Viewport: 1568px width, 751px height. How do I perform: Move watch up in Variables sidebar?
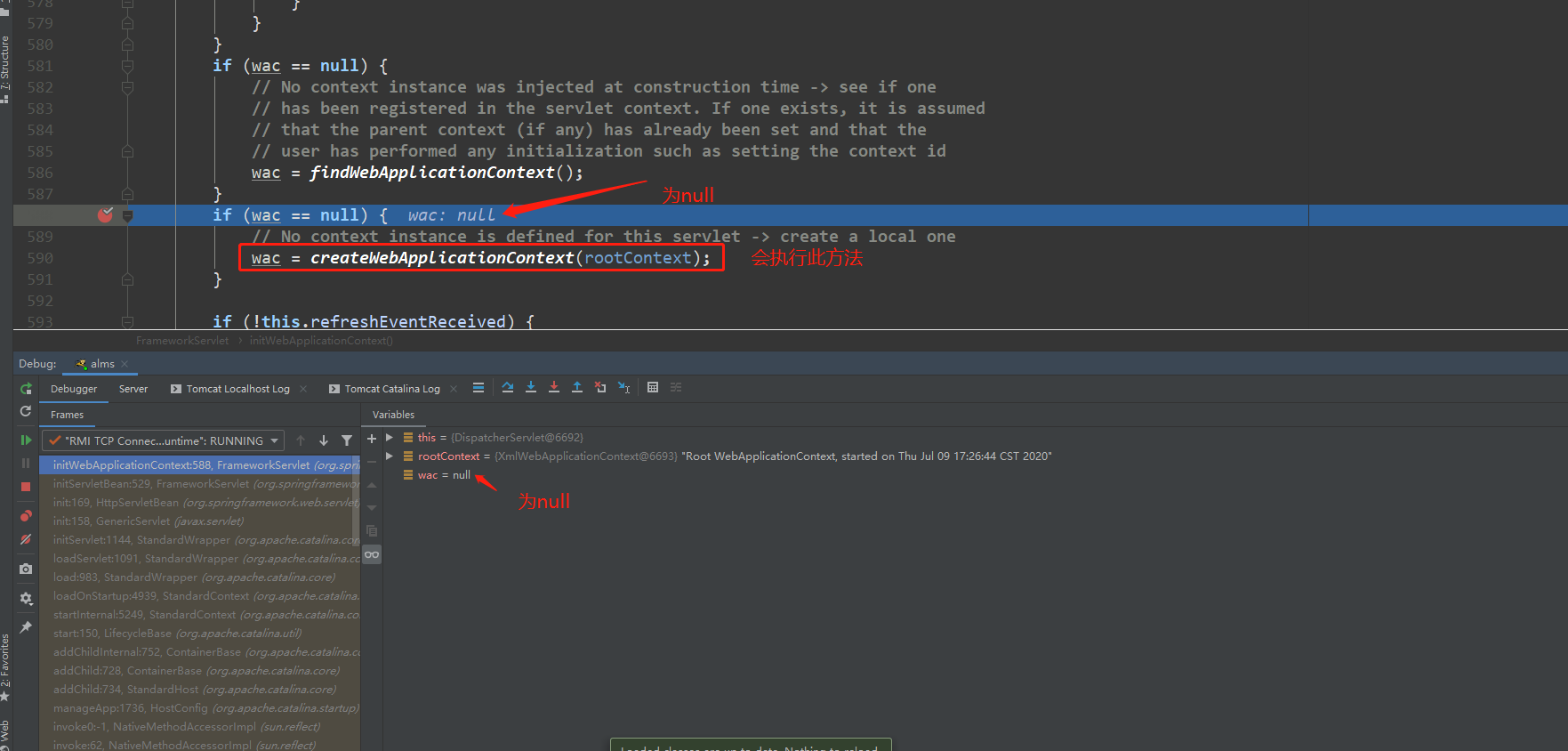[x=372, y=484]
